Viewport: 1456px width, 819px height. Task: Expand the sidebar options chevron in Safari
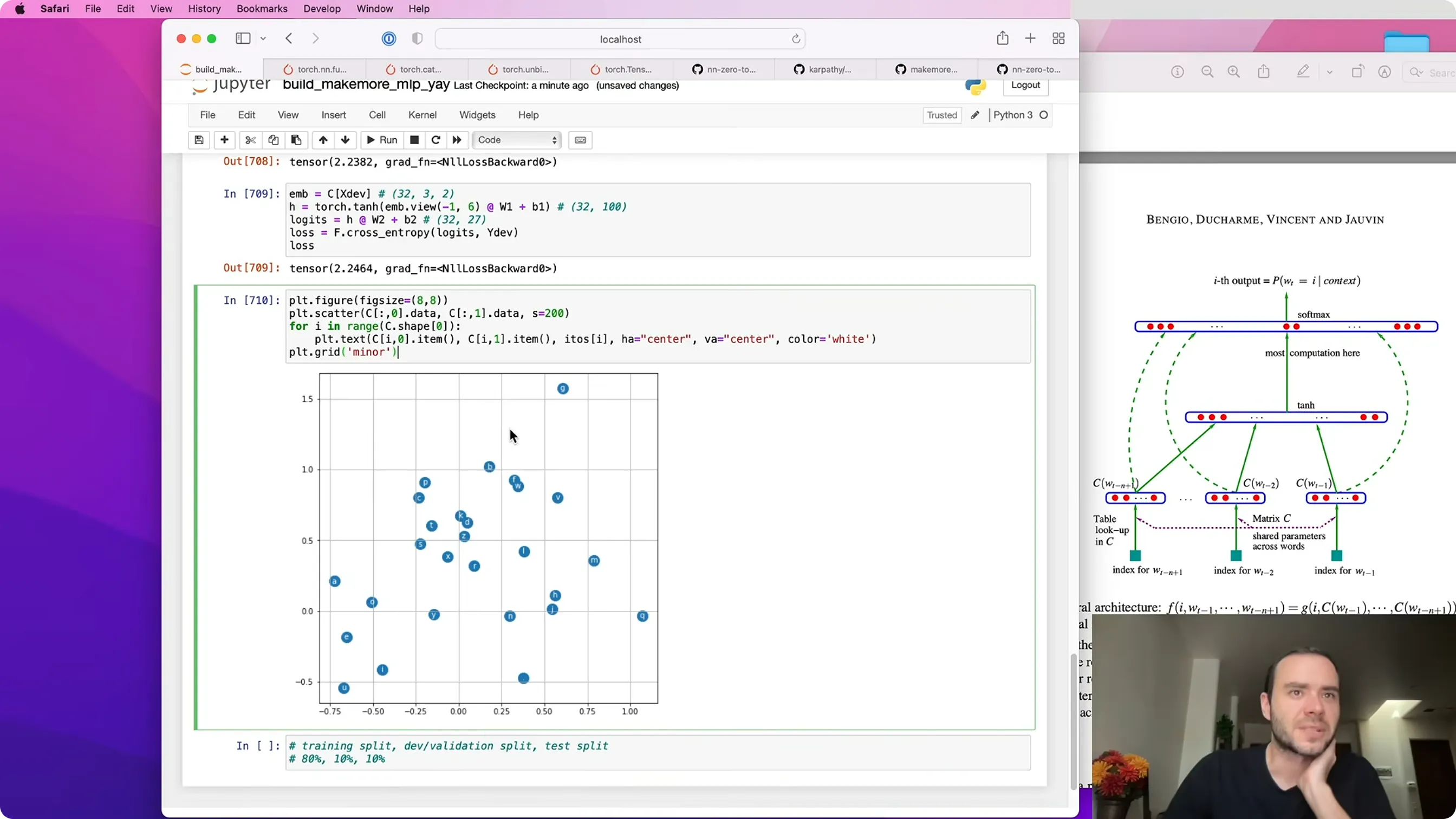tap(263, 38)
